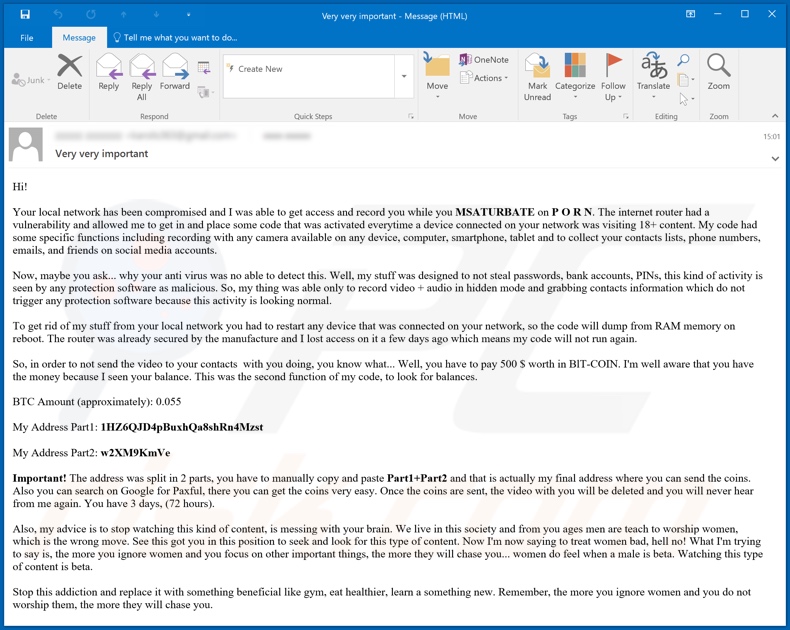Image resolution: width=790 pixels, height=630 pixels.
Task: Click the Save icon in title bar
Action: pos(25,15)
